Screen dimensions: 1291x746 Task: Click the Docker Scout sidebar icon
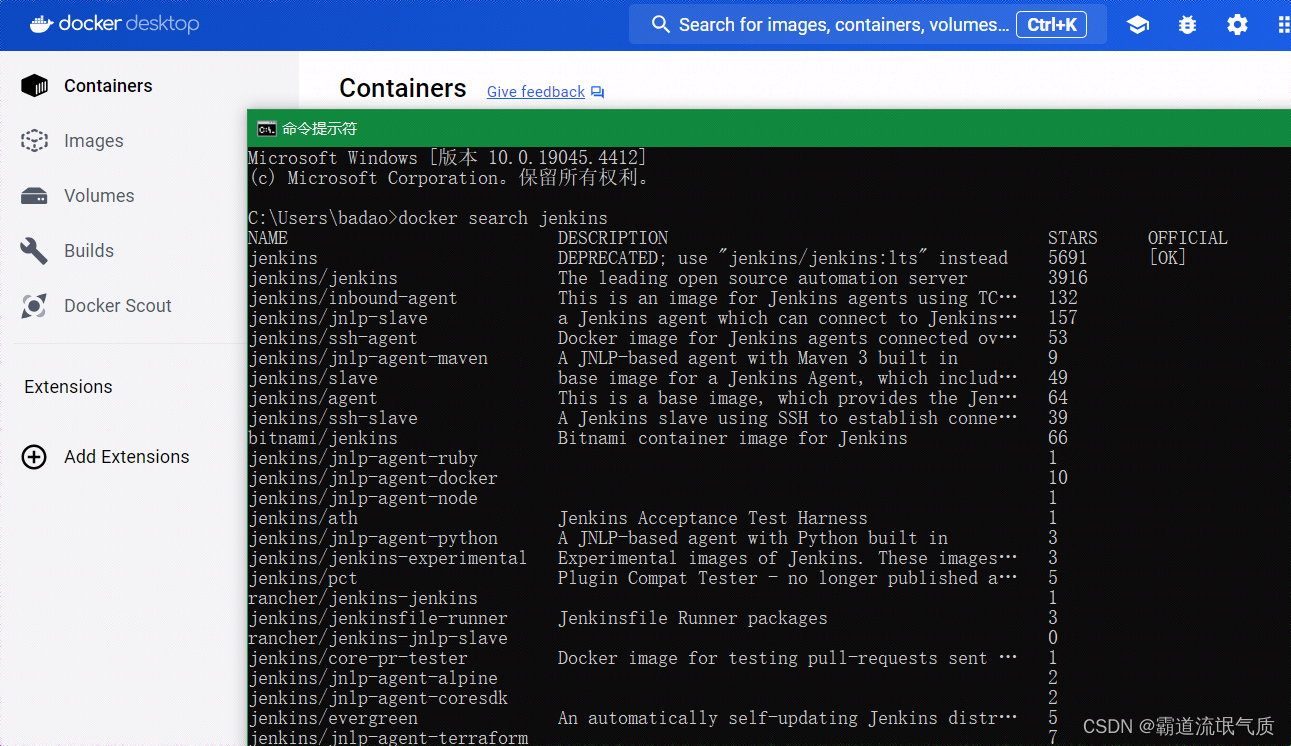click(x=35, y=306)
